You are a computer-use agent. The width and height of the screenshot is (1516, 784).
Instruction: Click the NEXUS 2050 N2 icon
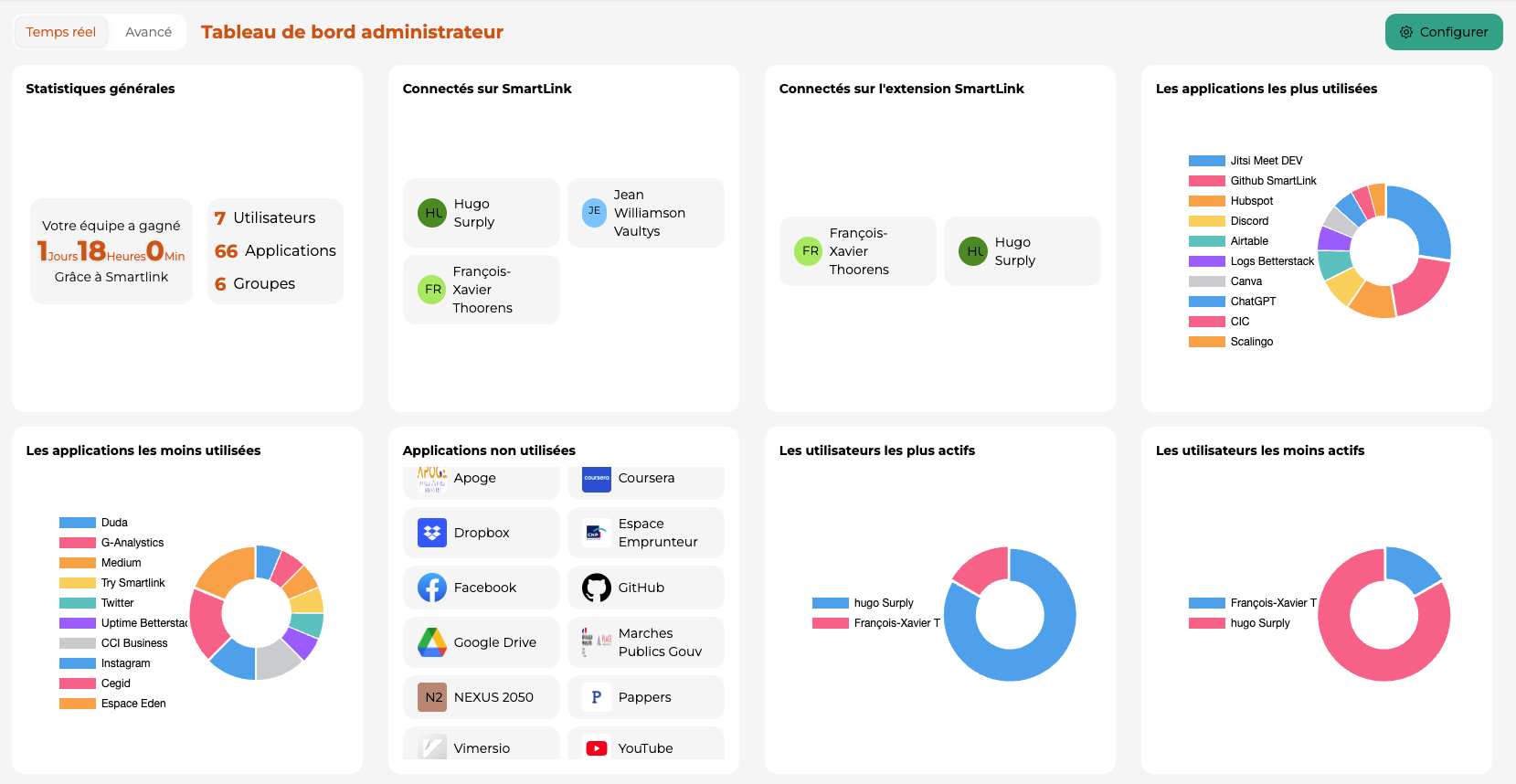432,697
